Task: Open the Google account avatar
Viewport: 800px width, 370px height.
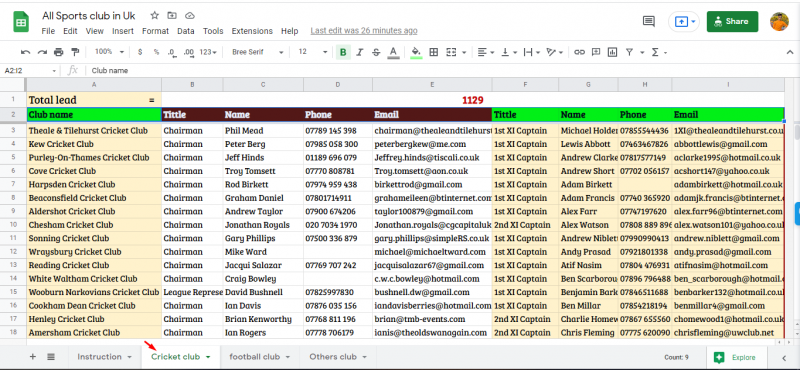Action: click(x=779, y=21)
